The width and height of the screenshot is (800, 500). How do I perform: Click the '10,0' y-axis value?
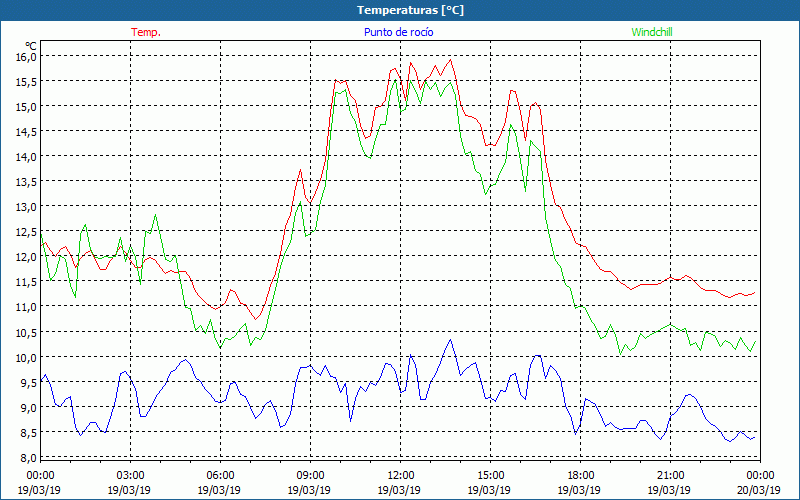click(x=26, y=357)
